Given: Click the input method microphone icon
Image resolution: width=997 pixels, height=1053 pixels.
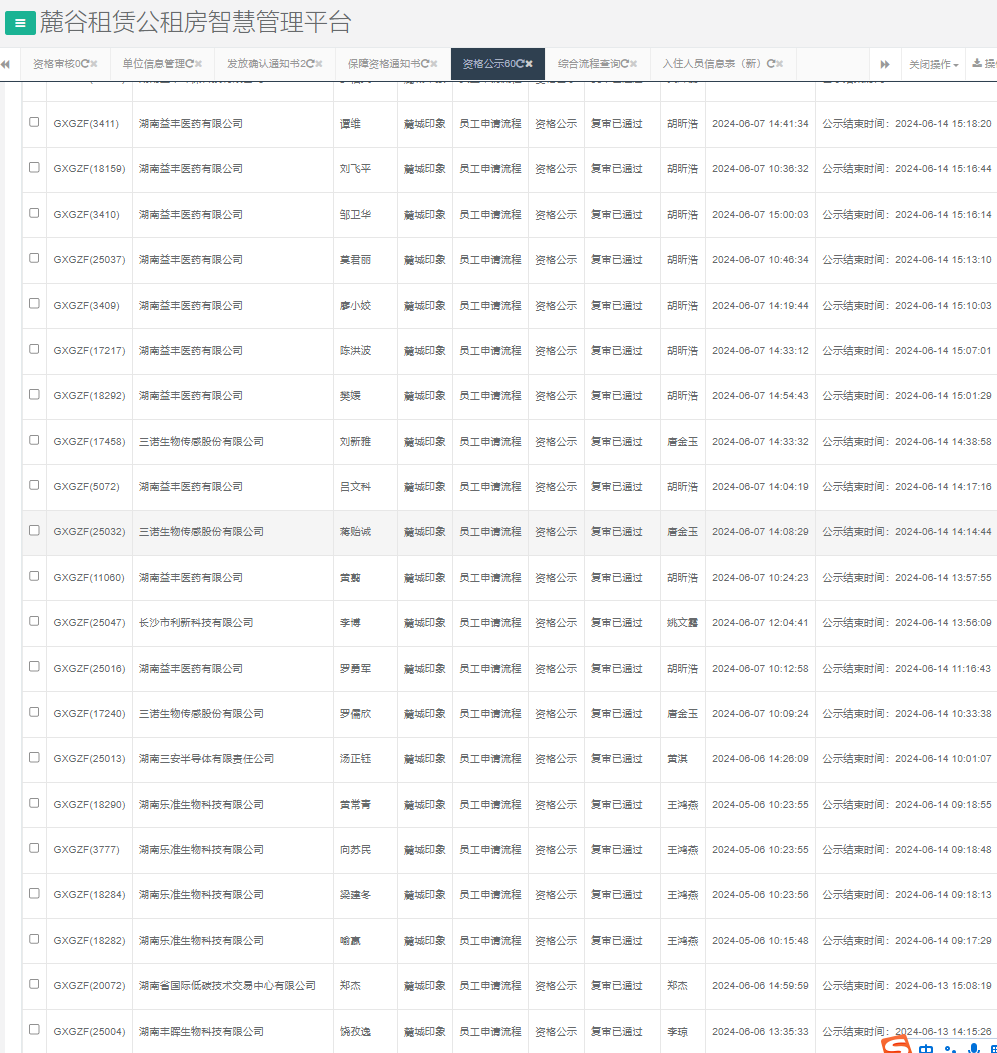Looking at the screenshot, I should (973, 1048).
